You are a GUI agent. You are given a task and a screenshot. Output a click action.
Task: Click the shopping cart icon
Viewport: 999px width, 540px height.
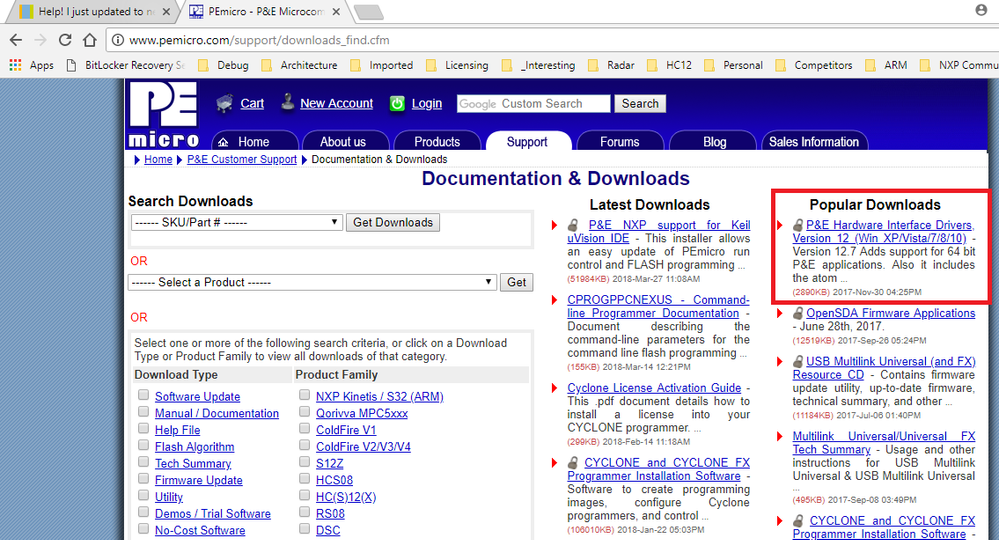click(224, 103)
